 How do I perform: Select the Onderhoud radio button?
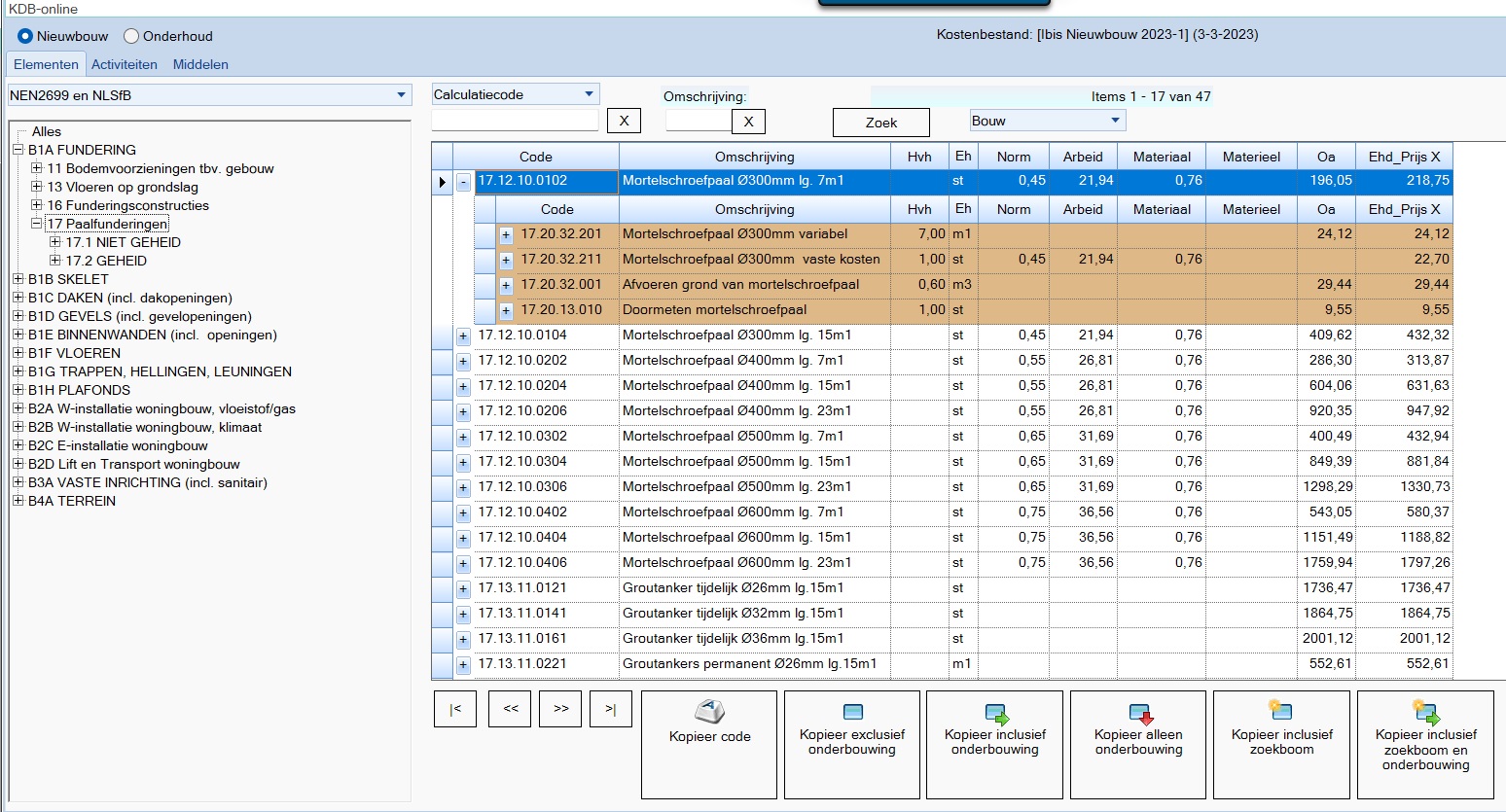131,36
